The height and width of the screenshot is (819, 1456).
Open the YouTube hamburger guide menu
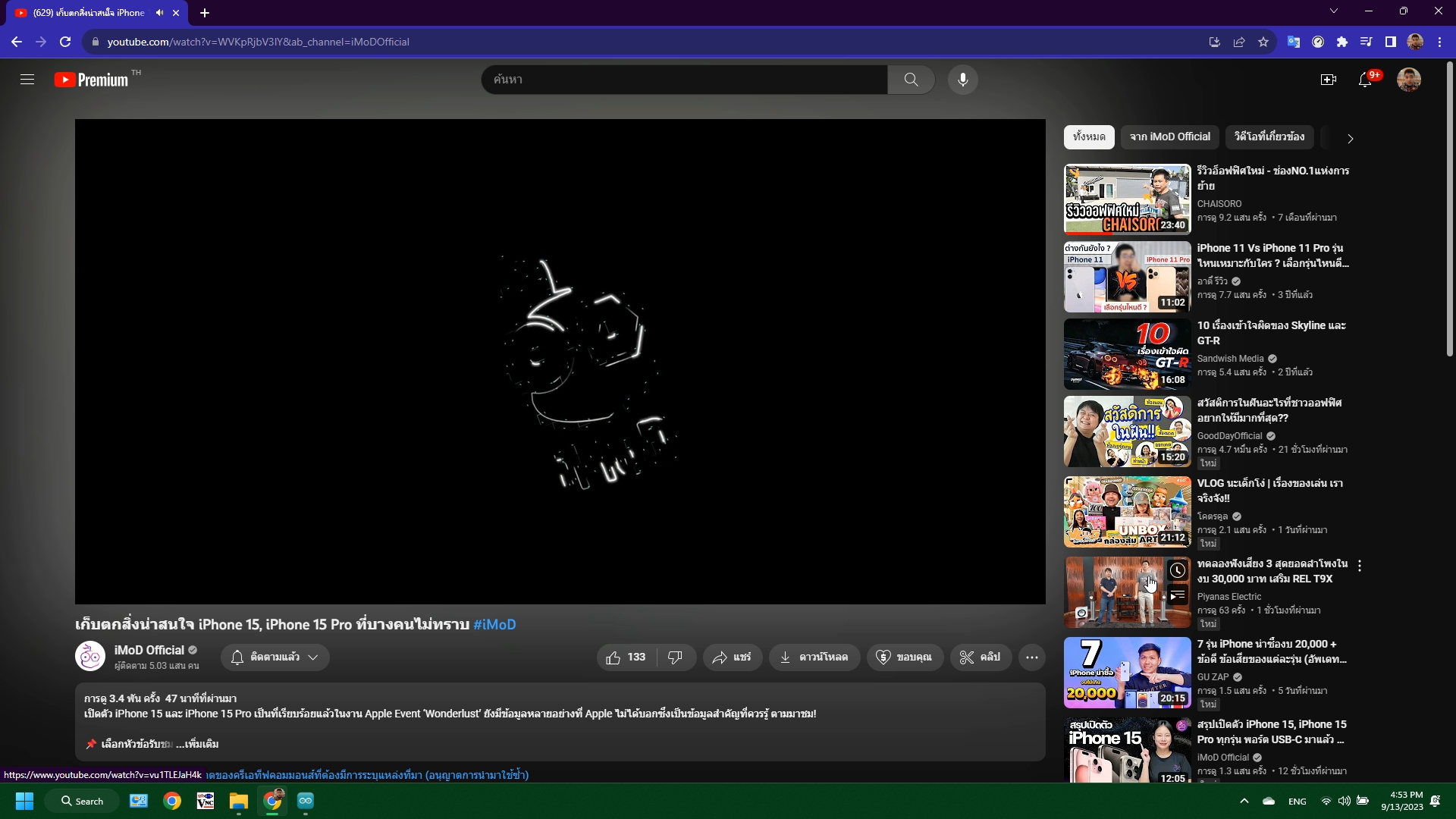pyautogui.click(x=27, y=80)
